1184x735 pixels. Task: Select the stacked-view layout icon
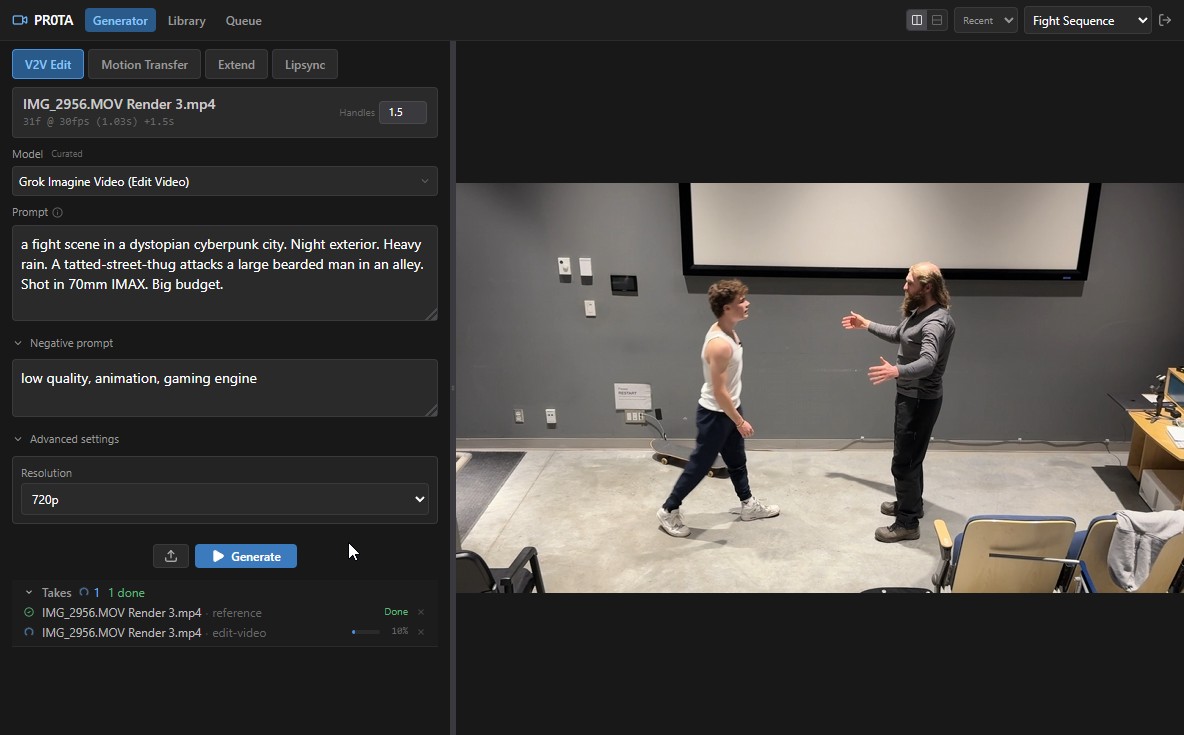(x=936, y=20)
